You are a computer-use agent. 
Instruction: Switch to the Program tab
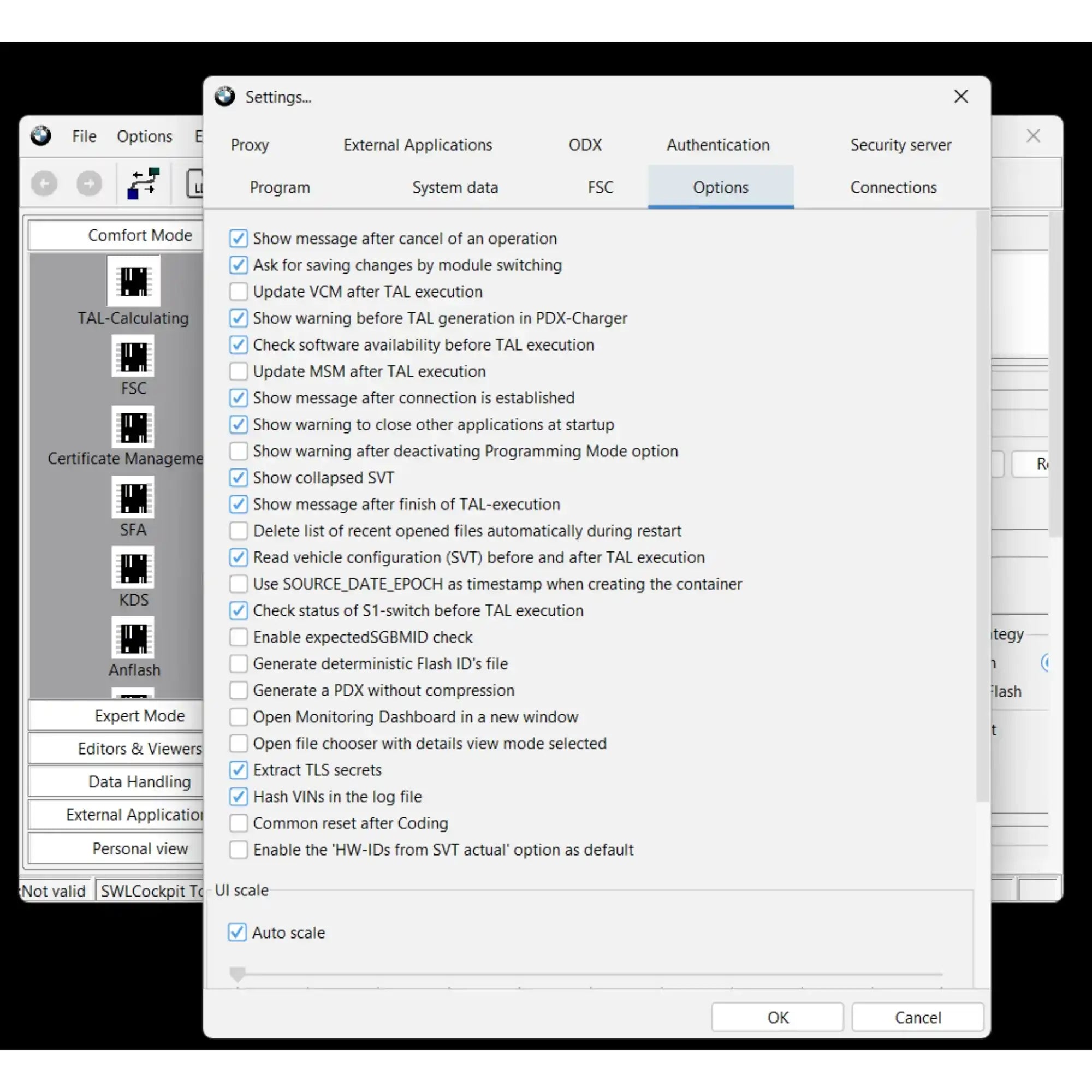click(280, 187)
